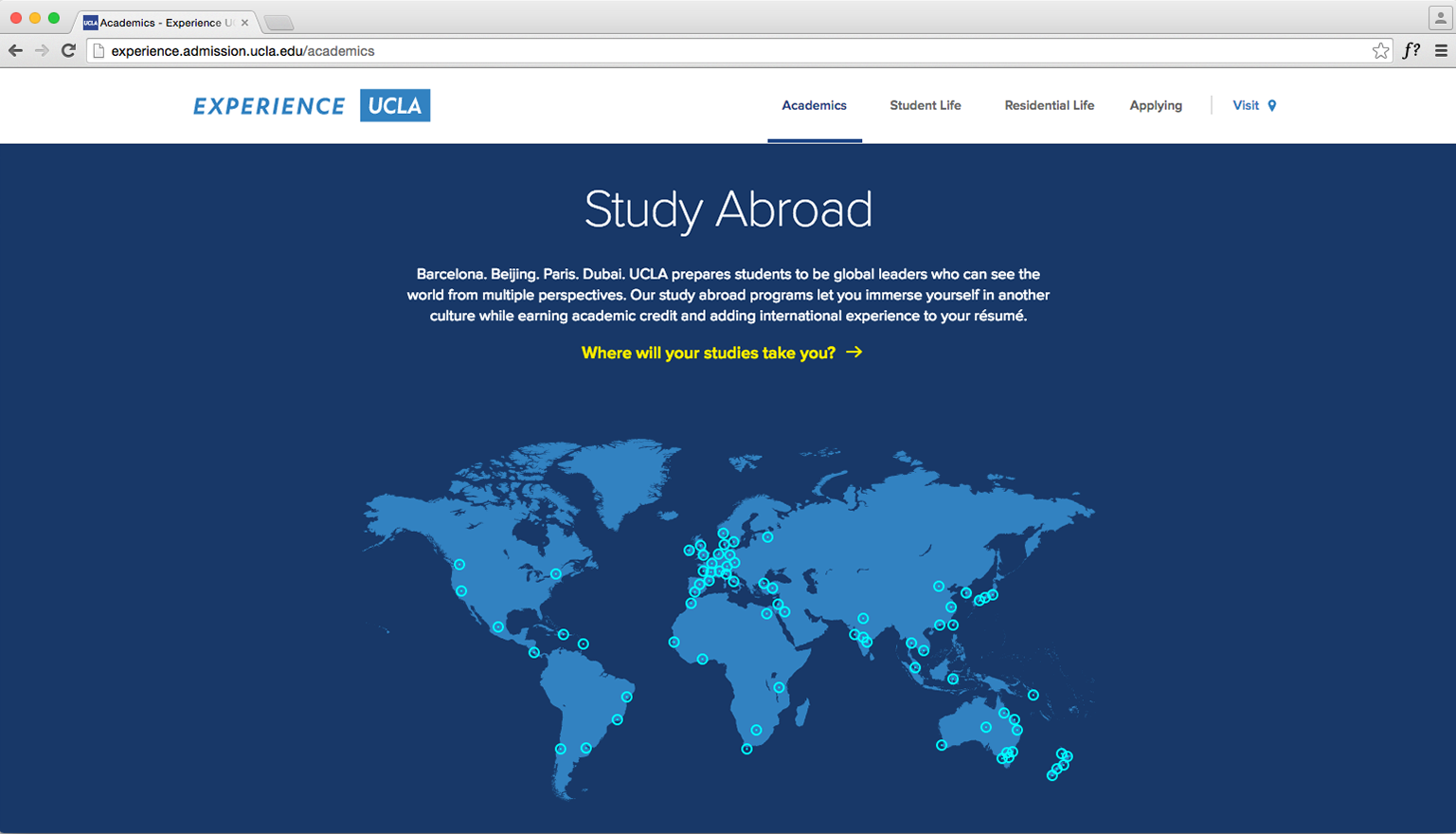Click the browser forward arrow

(x=42, y=50)
